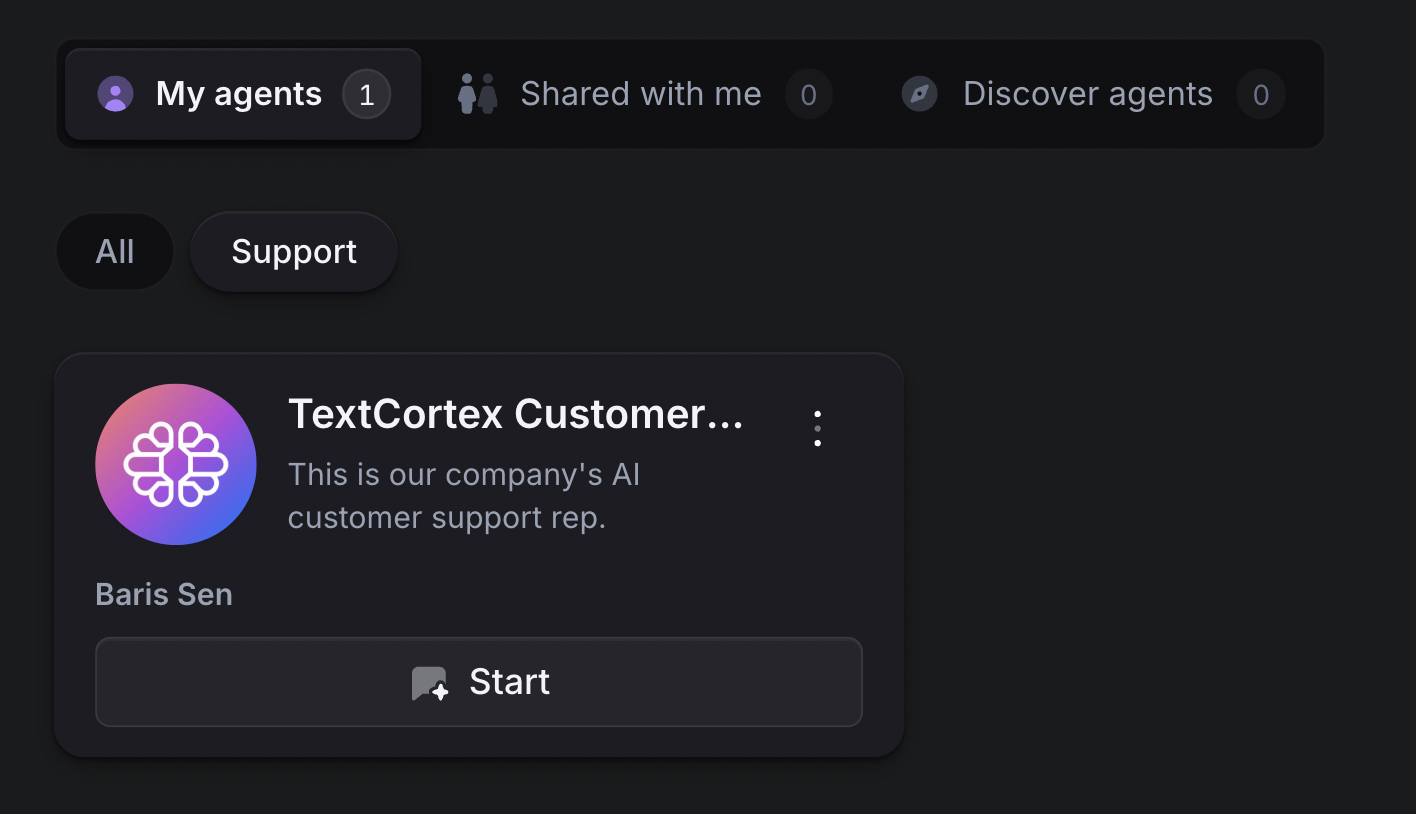Select the All filter chip
This screenshot has width=1416, height=814.
(x=115, y=252)
